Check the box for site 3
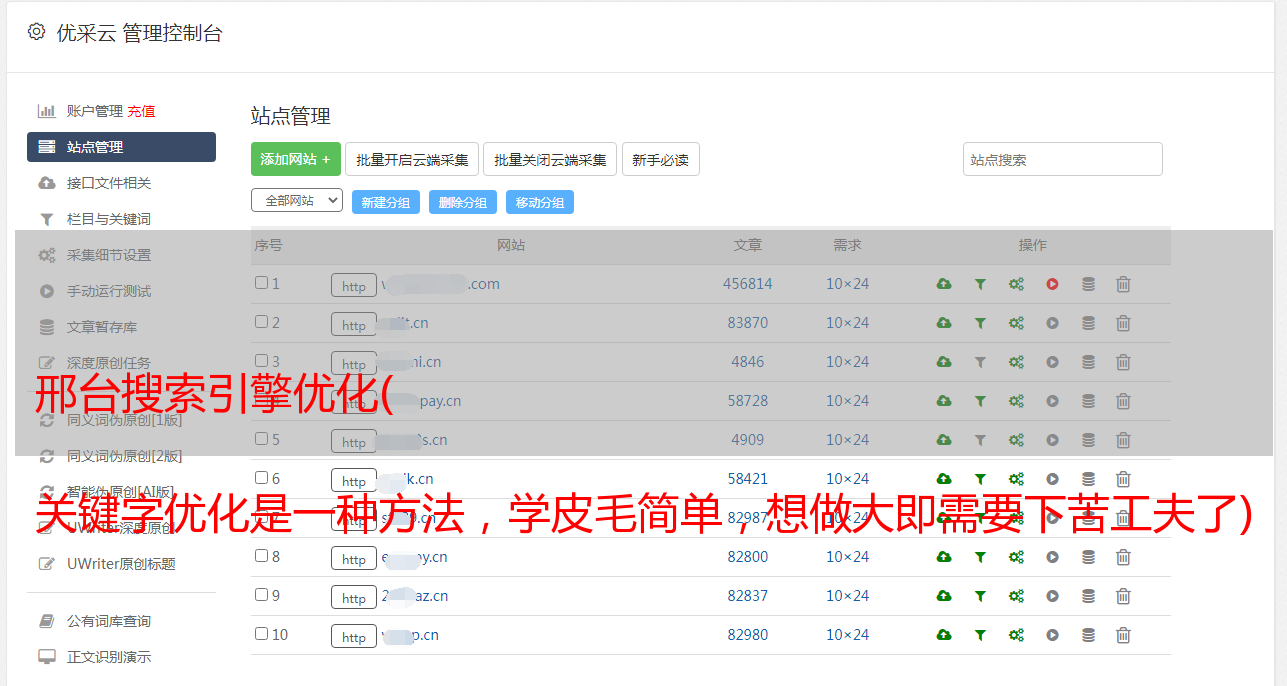The height and width of the screenshot is (686, 1287). pos(261,361)
